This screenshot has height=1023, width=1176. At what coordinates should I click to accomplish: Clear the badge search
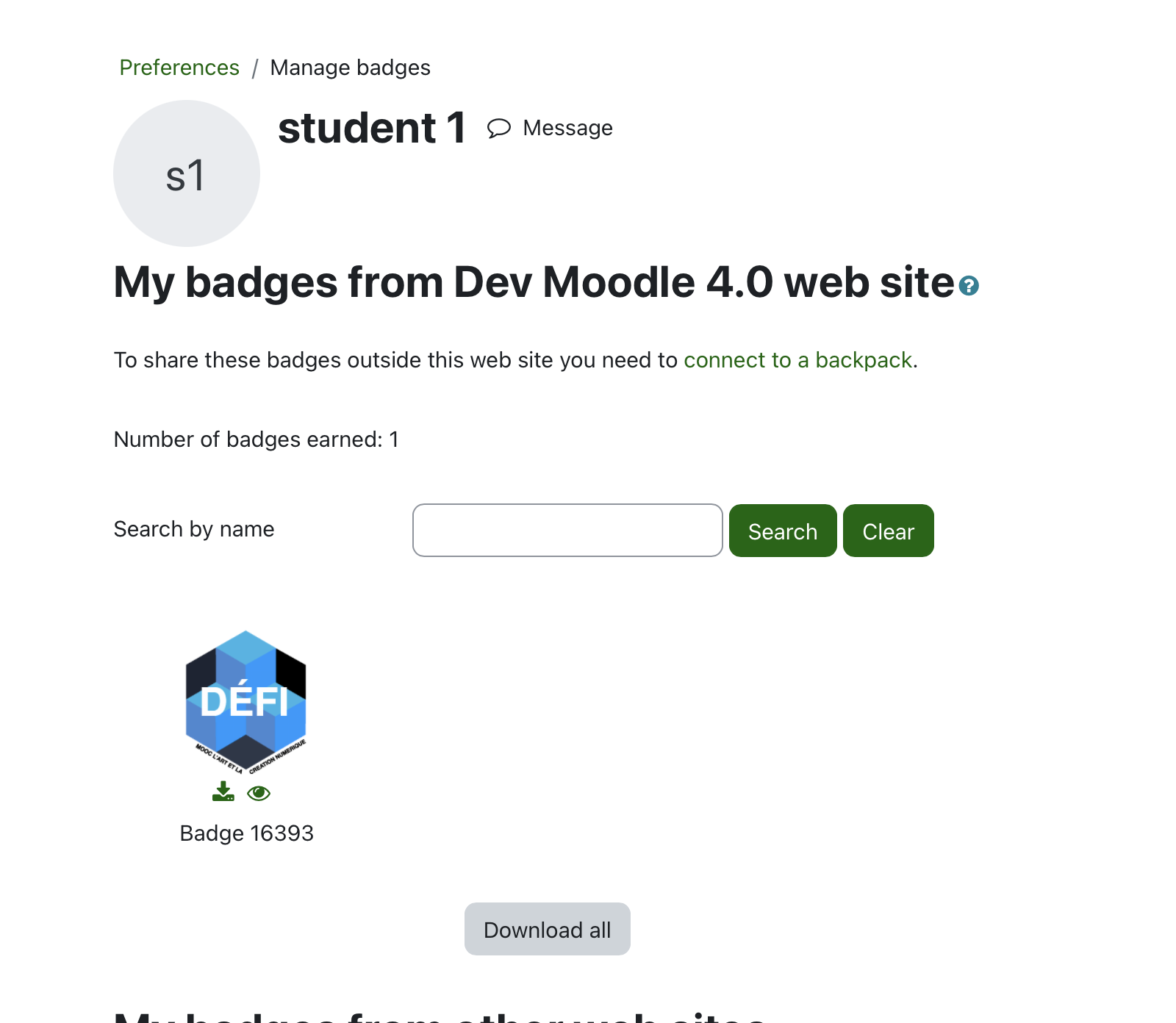coord(888,531)
